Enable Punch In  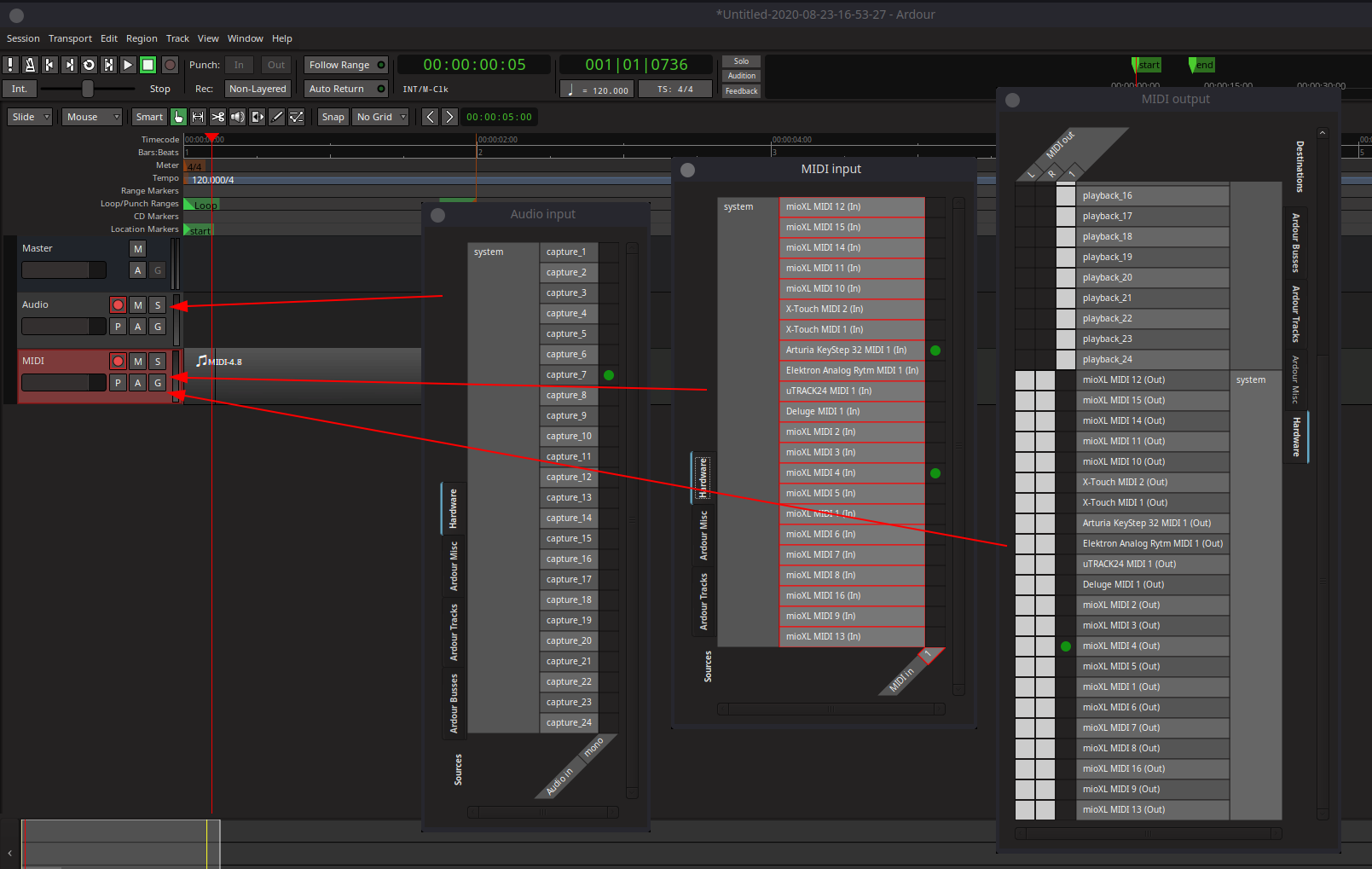point(239,65)
